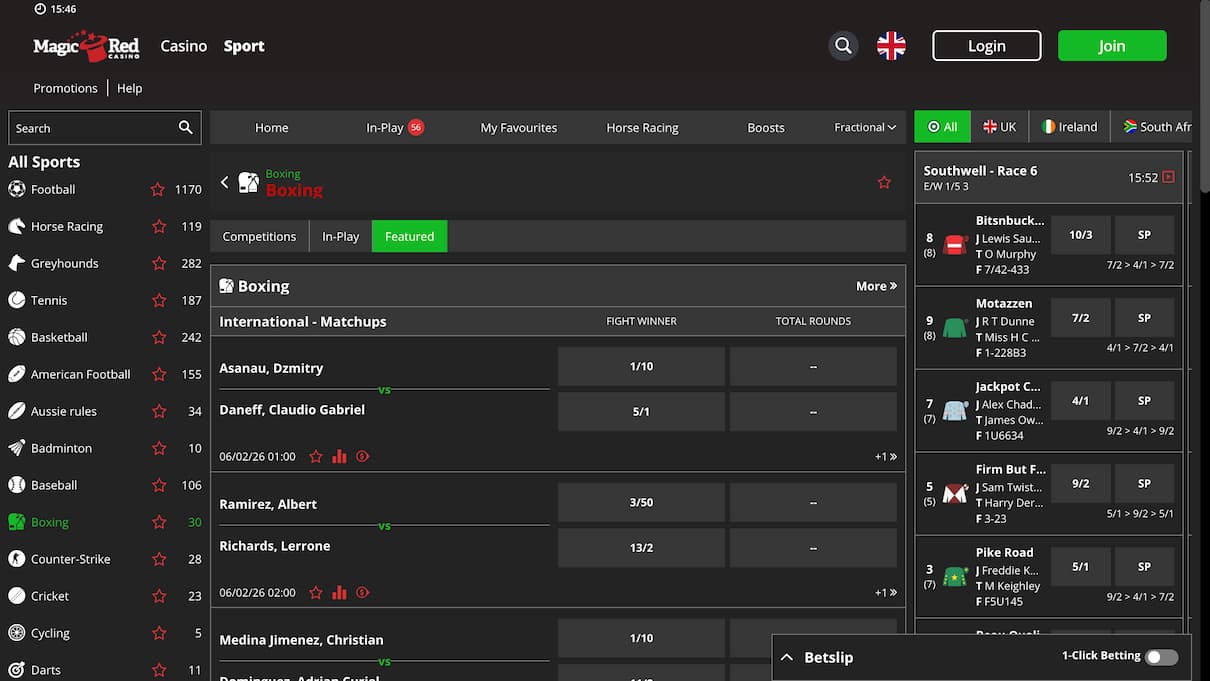Select the Football sport icon in the sidebar

pos(17,189)
